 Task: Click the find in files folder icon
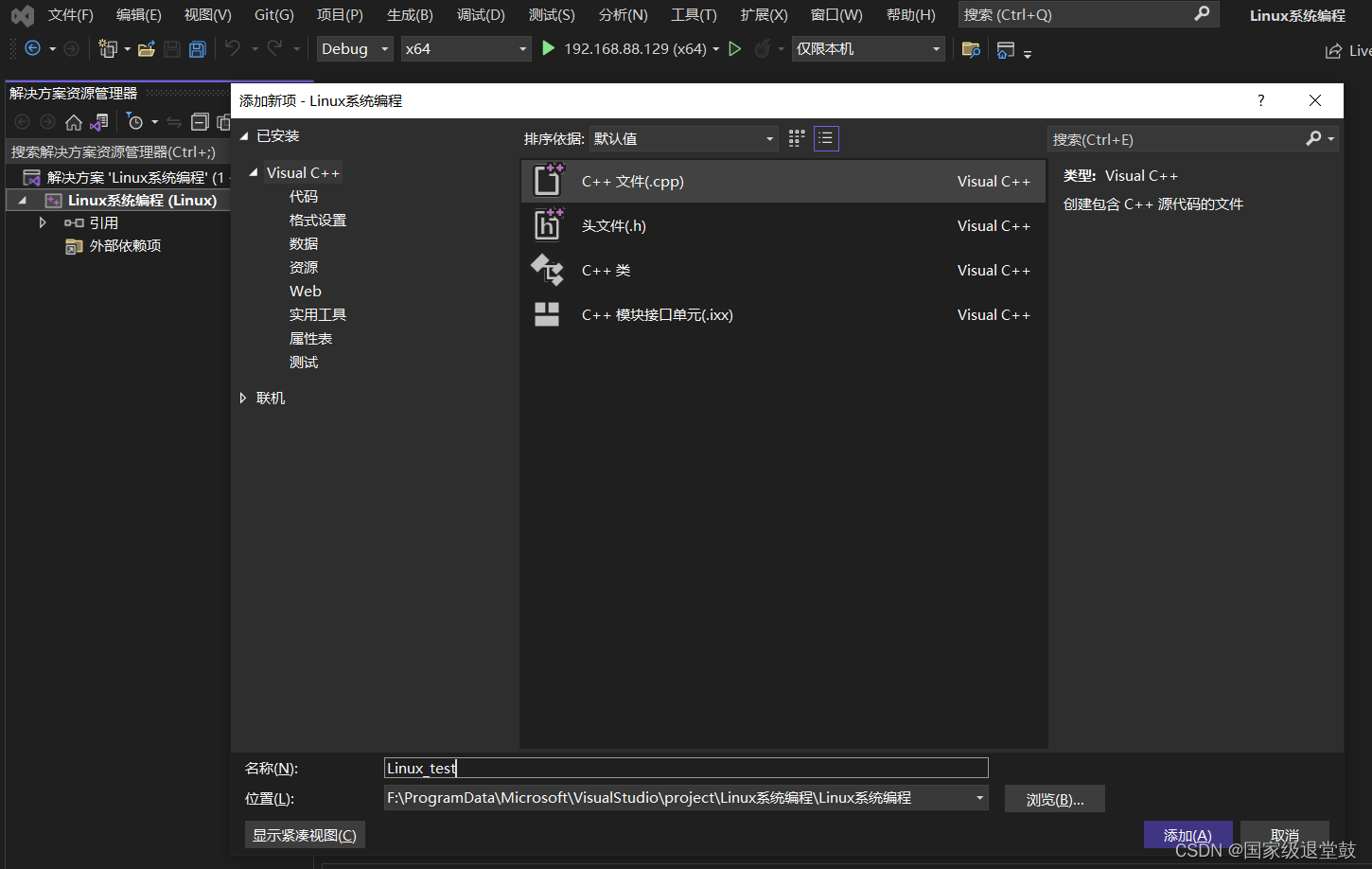pos(971,49)
